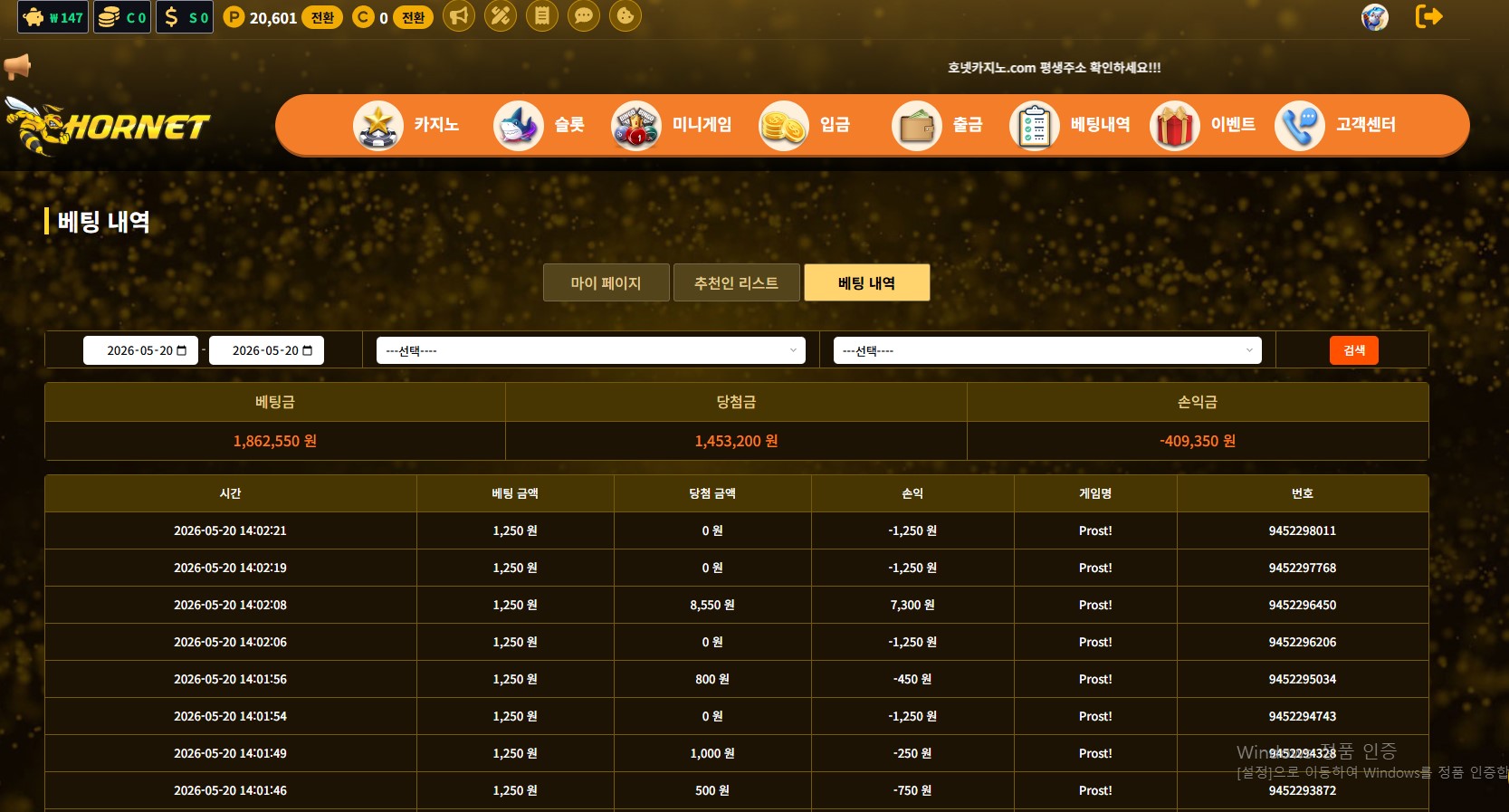1509x812 pixels.
Task: Switch to the 추천인 리스트 tab
Action: (737, 282)
